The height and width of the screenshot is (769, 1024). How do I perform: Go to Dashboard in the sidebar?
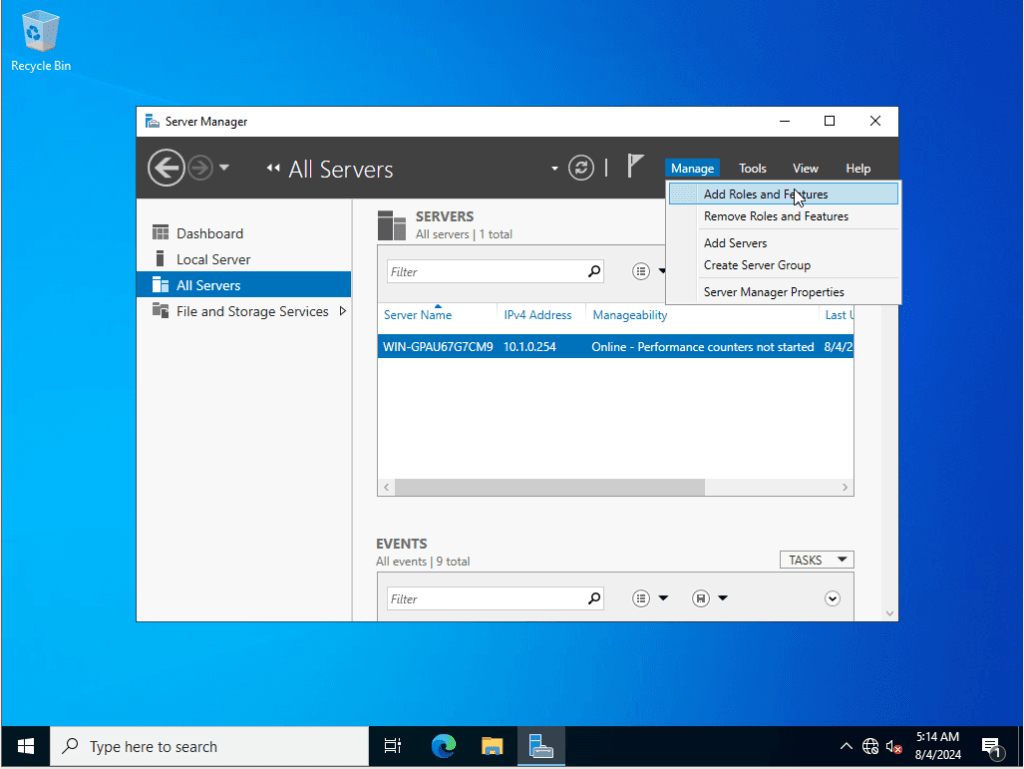[x=209, y=233]
